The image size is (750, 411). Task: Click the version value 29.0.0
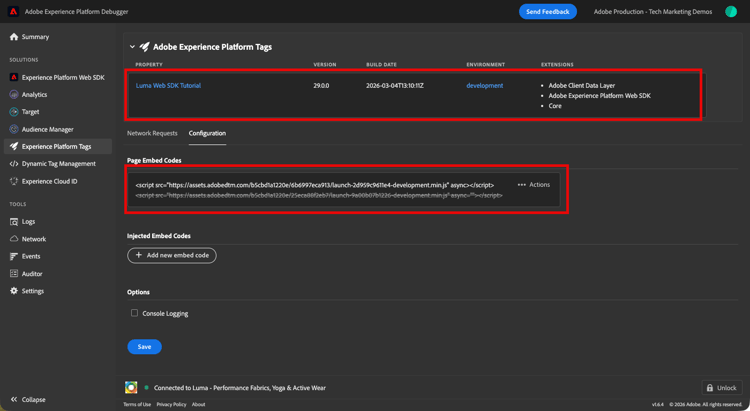pos(321,86)
